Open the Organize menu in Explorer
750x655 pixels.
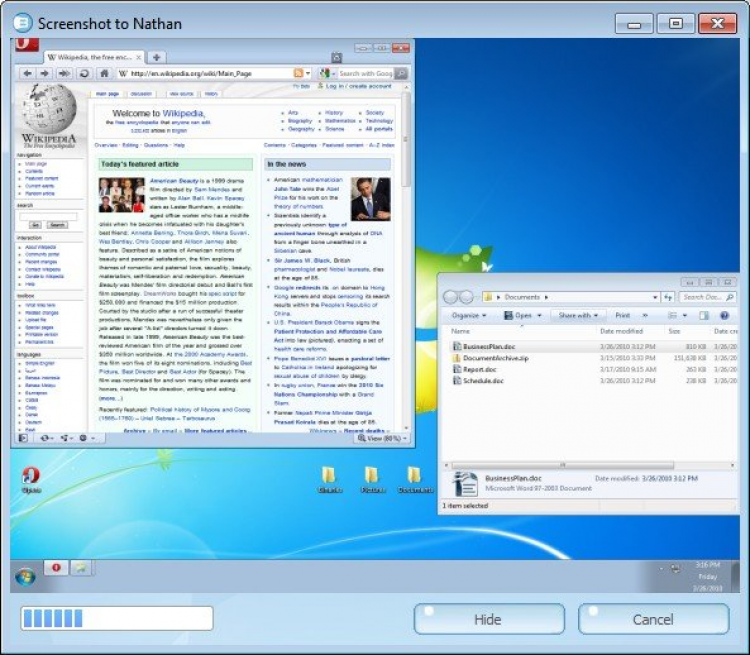(x=469, y=315)
